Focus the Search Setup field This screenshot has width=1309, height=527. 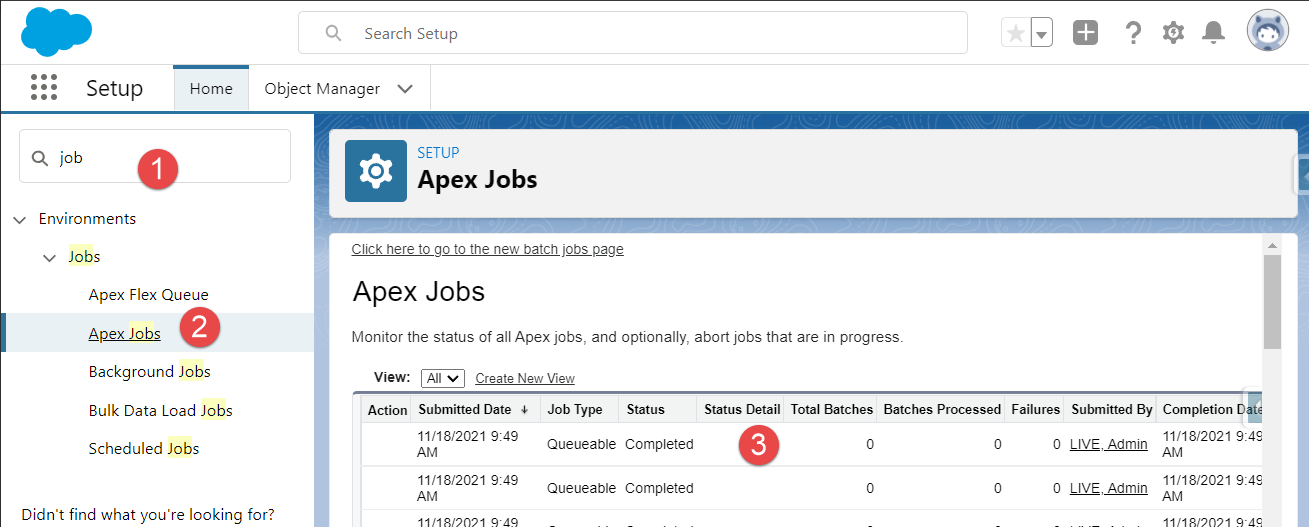[633, 33]
